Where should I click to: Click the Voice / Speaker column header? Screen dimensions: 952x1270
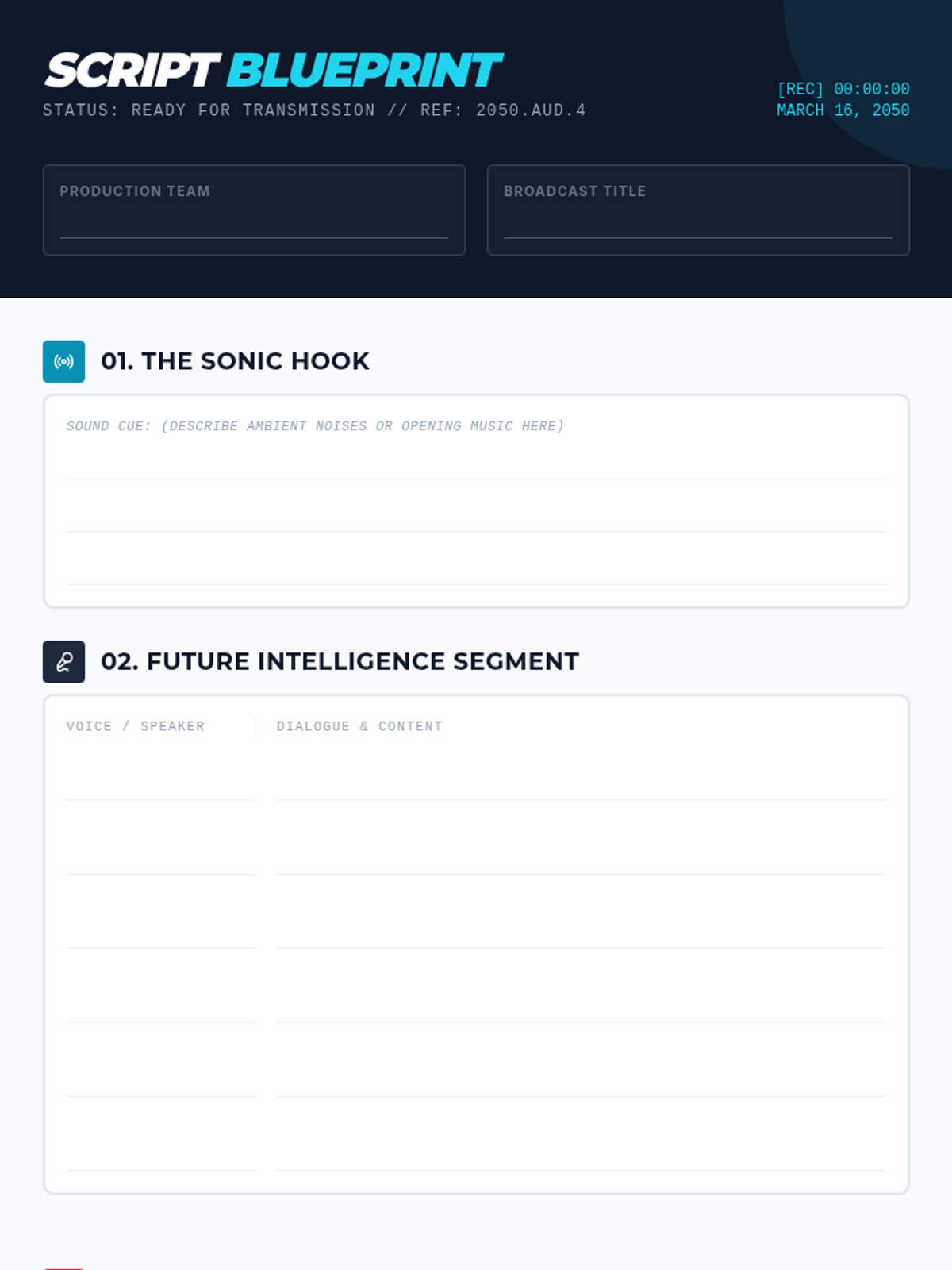[x=136, y=726]
